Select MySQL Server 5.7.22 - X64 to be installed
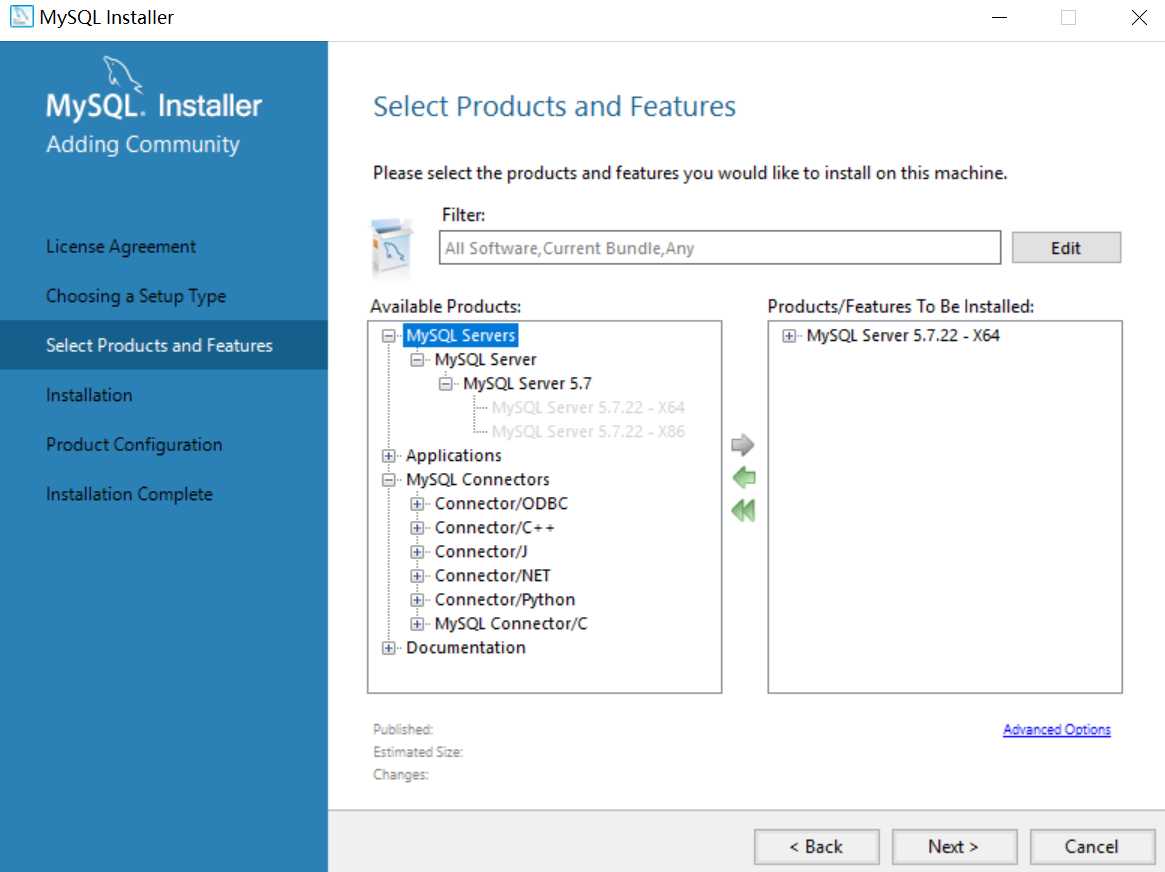This screenshot has width=1165, height=872. click(903, 336)
